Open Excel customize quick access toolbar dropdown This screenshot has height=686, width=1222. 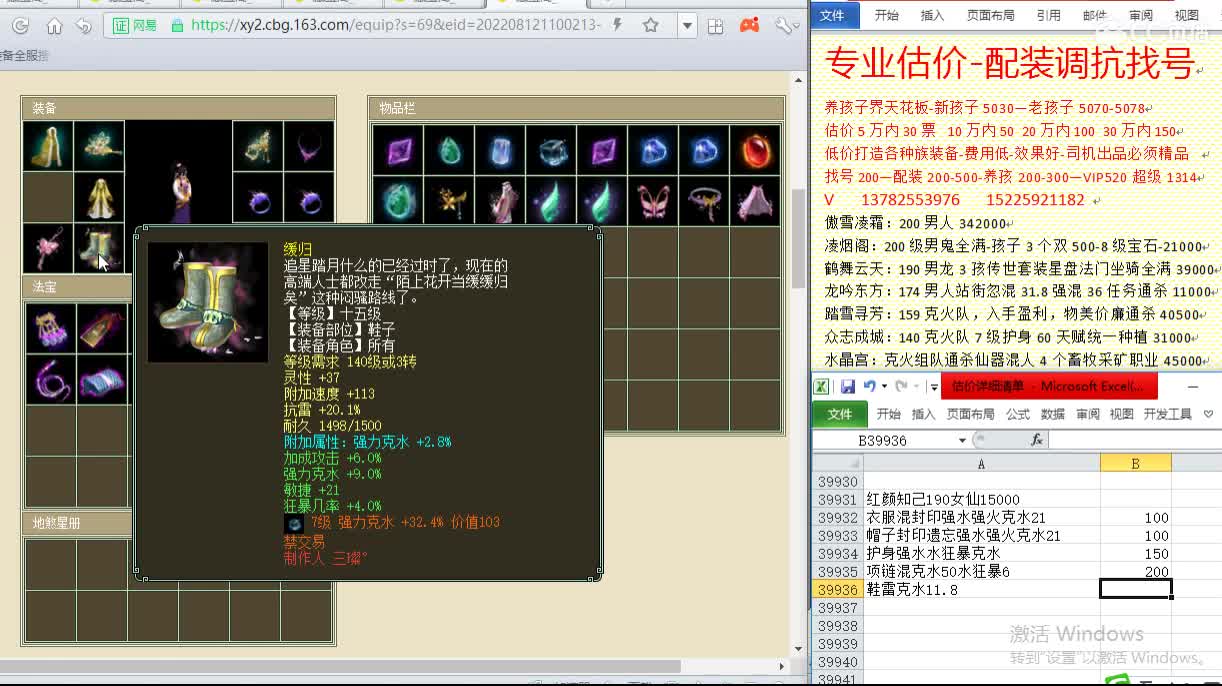(933, 387)
